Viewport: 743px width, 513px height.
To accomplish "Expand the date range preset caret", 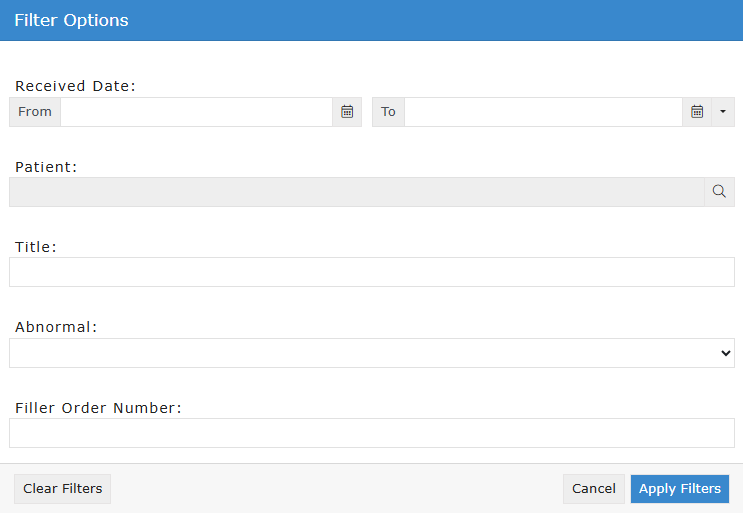I will [723, 112].
